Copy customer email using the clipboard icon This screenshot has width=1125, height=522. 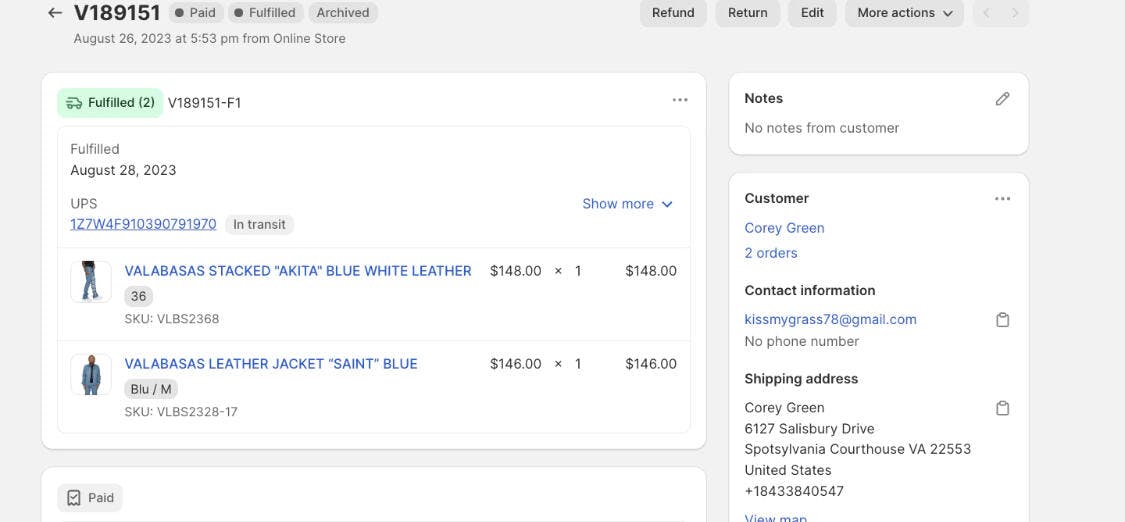click(1002, 320)
